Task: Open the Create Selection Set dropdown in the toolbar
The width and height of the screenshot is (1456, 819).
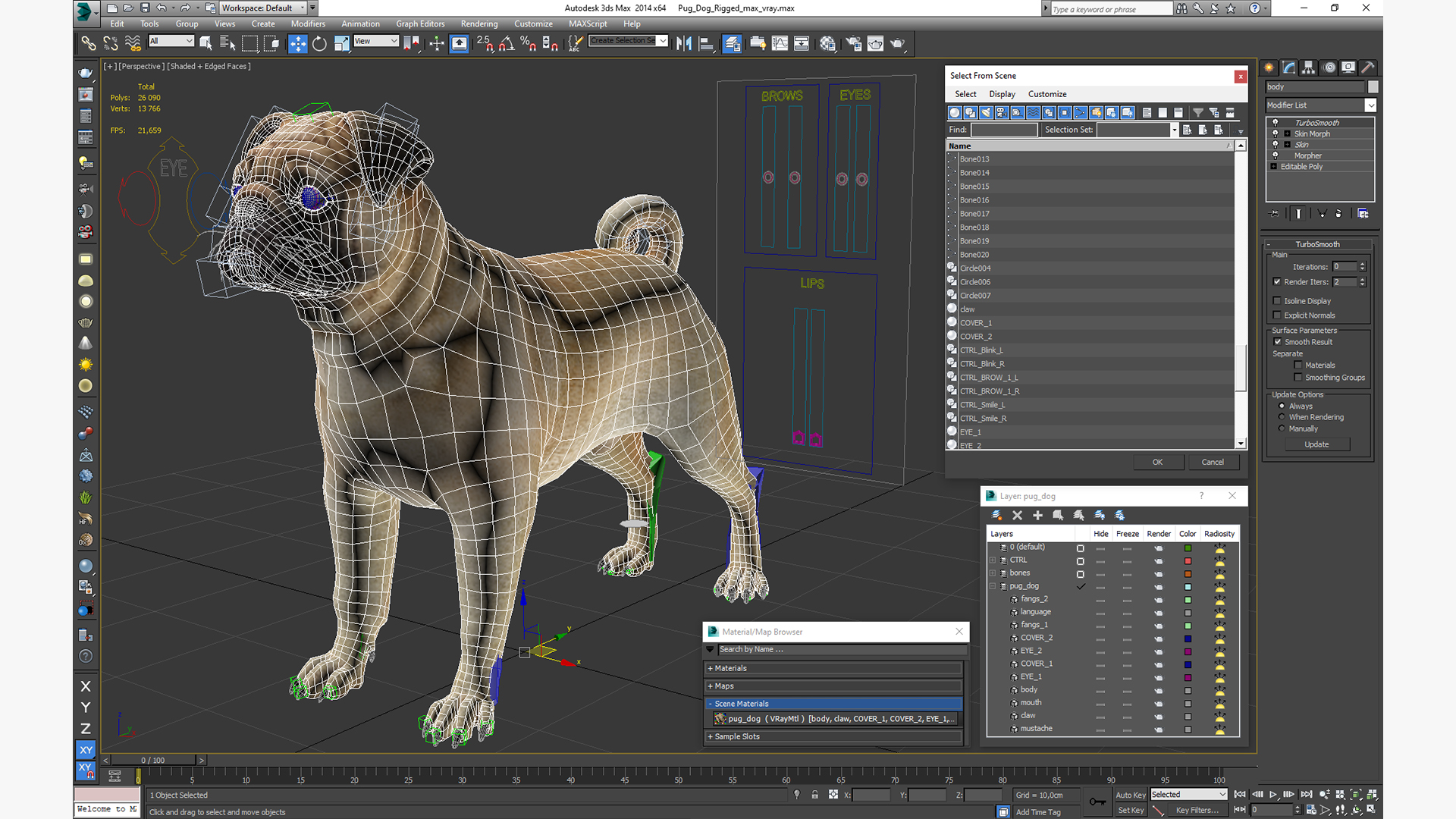Action: coord(663,41)
